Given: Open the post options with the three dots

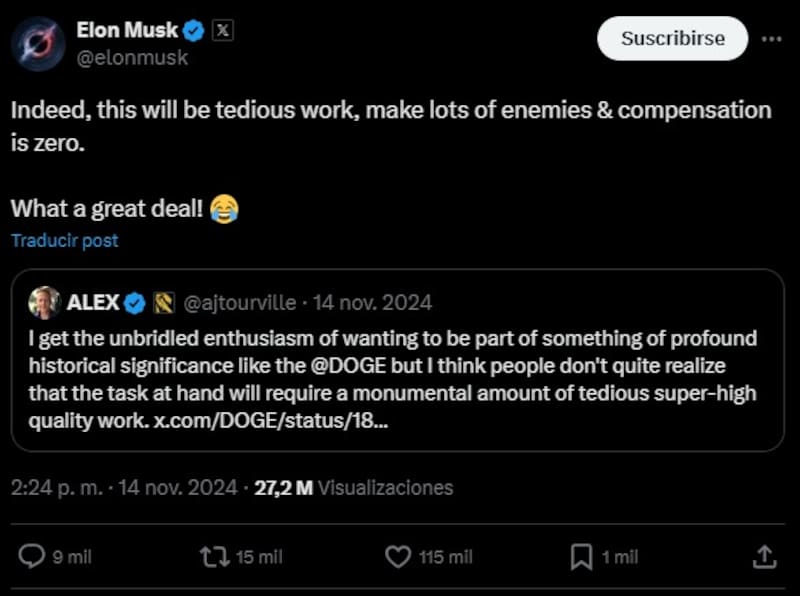Looking at the screenshot, I should pos(774,38).
